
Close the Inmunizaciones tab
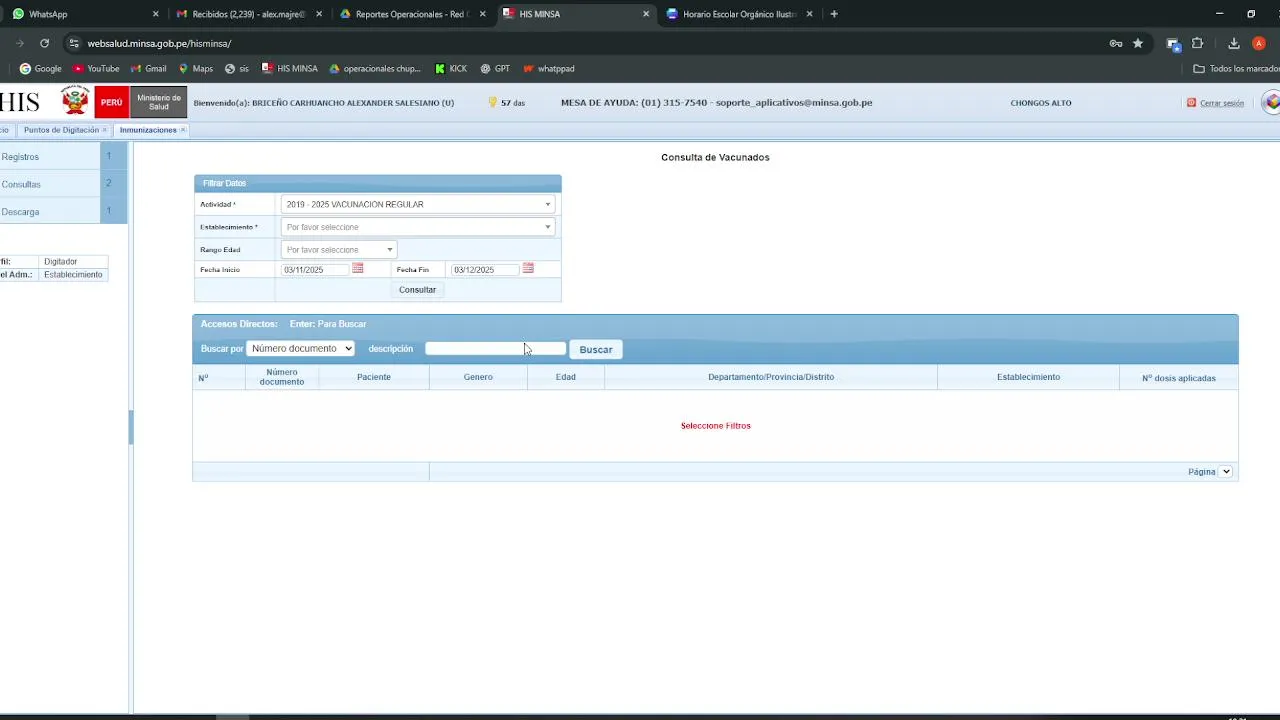point(183,130)
